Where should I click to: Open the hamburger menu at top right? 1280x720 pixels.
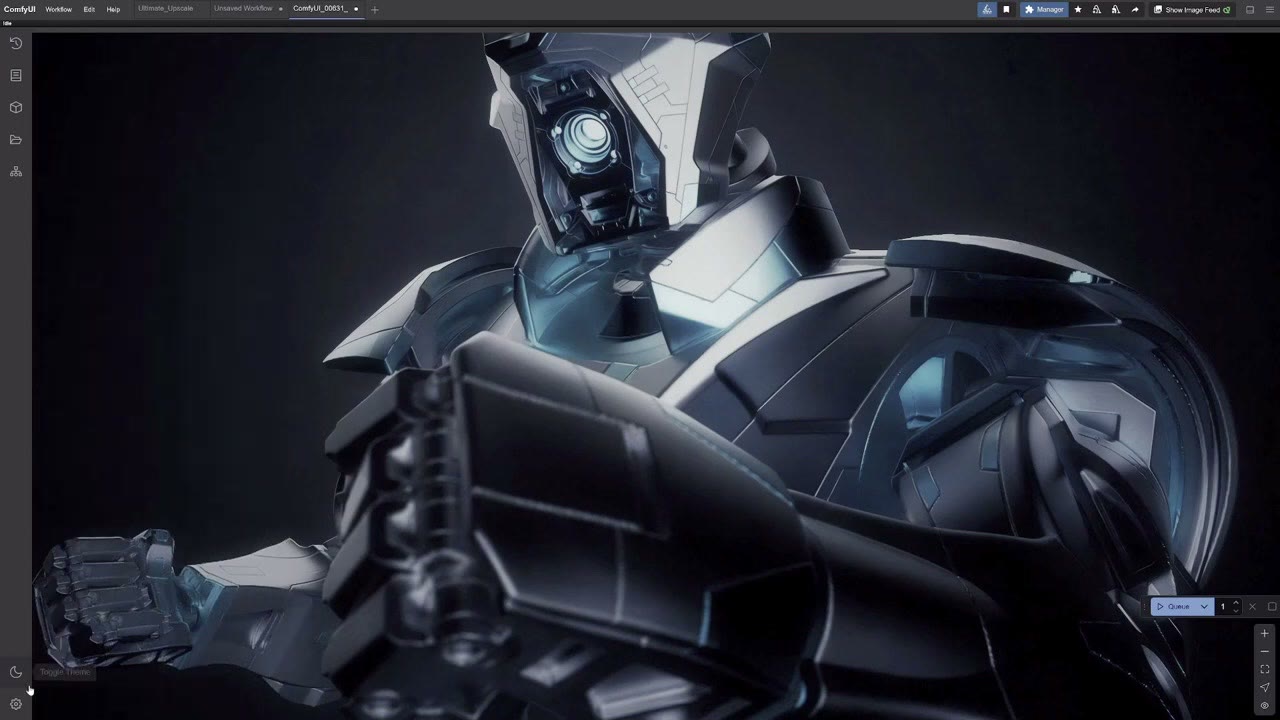tap(1269, 9)
